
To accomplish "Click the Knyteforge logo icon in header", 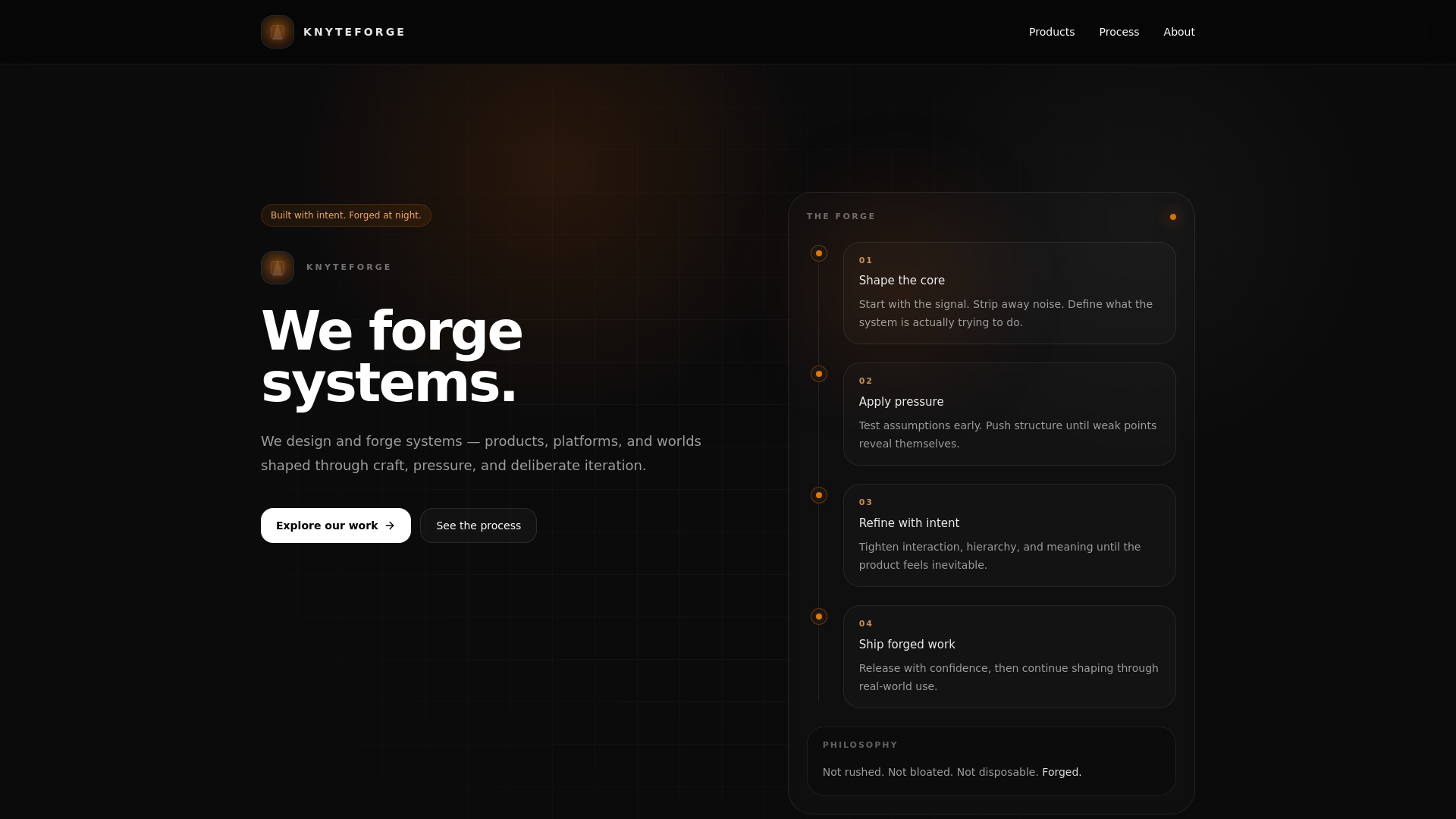I will pyautogui.click(x=278, y=32).
